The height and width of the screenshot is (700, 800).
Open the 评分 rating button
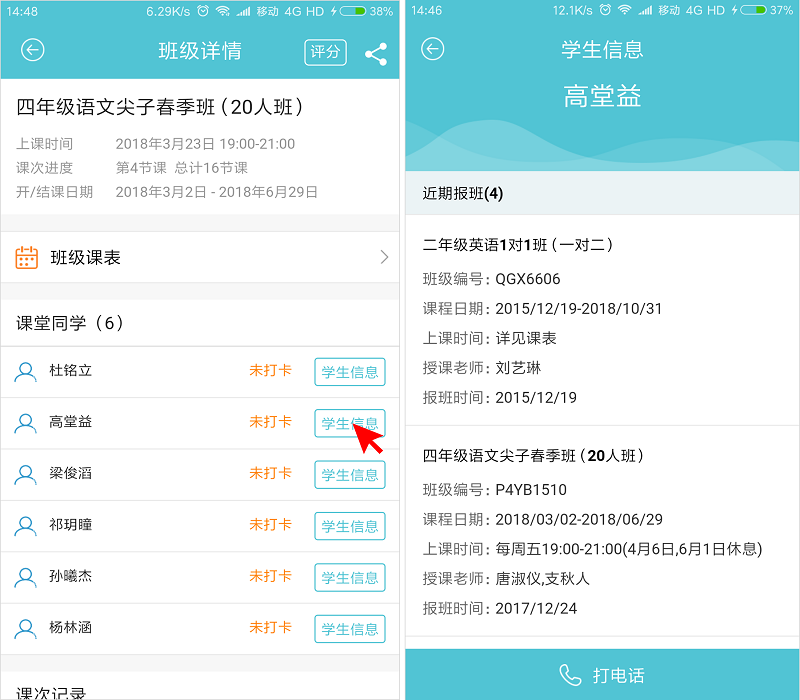(x=325, y=52)
